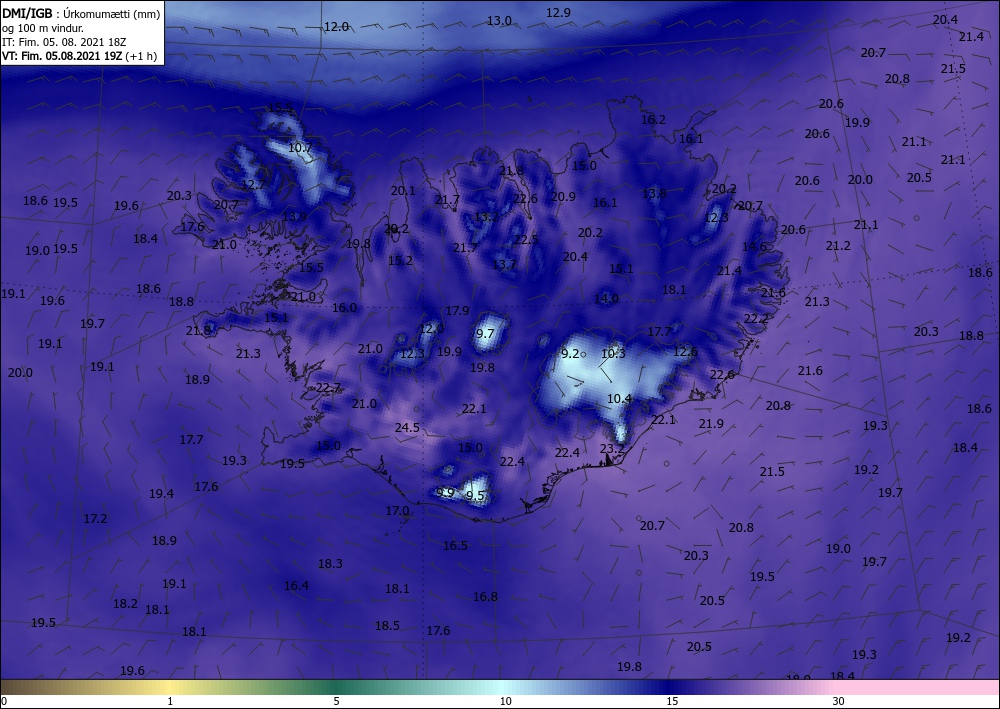The image size is (1000, 709).
Task: Select the 13.8 value in the northeast
Action: (x=654, y=193)
